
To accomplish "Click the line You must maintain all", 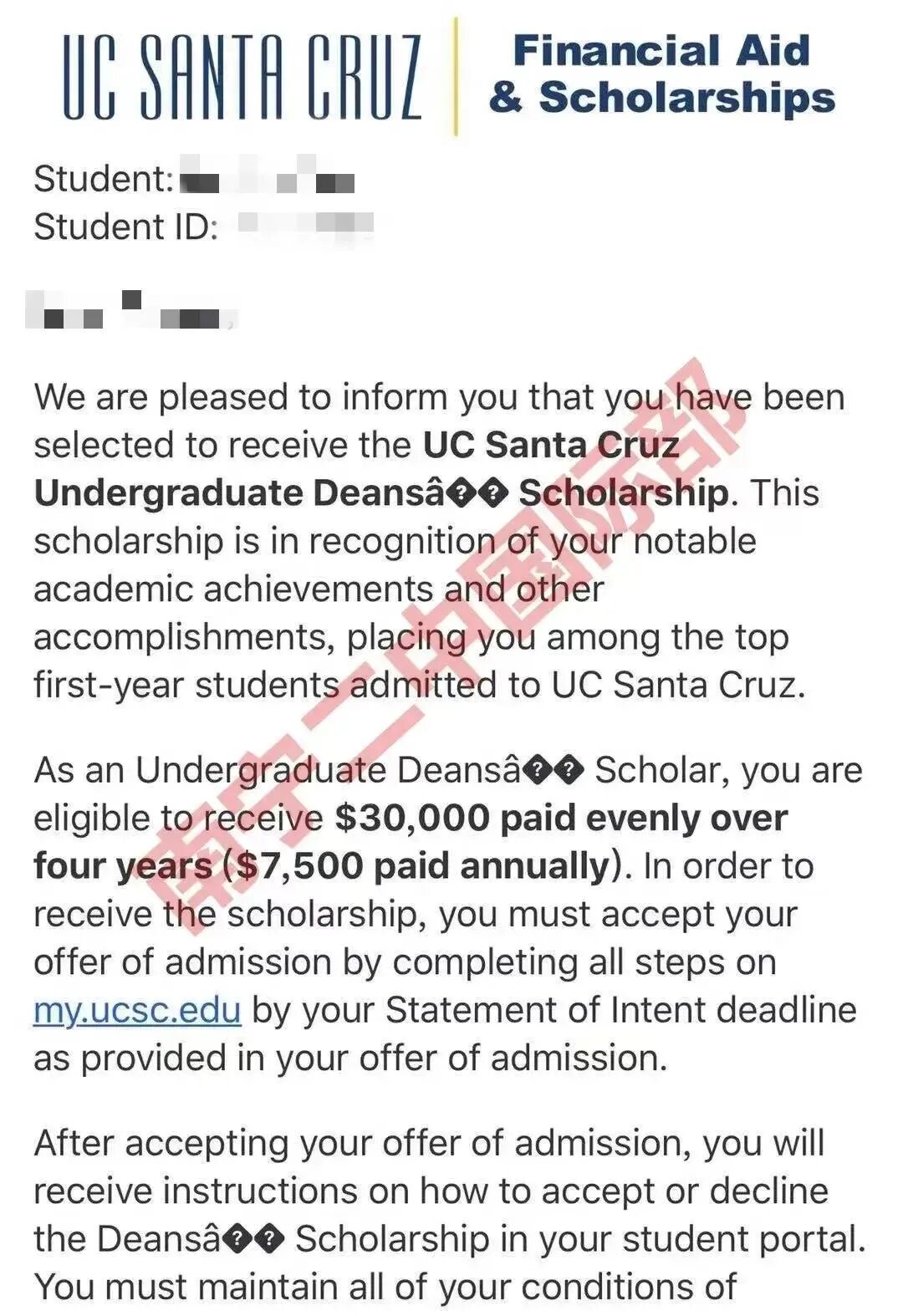I will [385, 1288].
